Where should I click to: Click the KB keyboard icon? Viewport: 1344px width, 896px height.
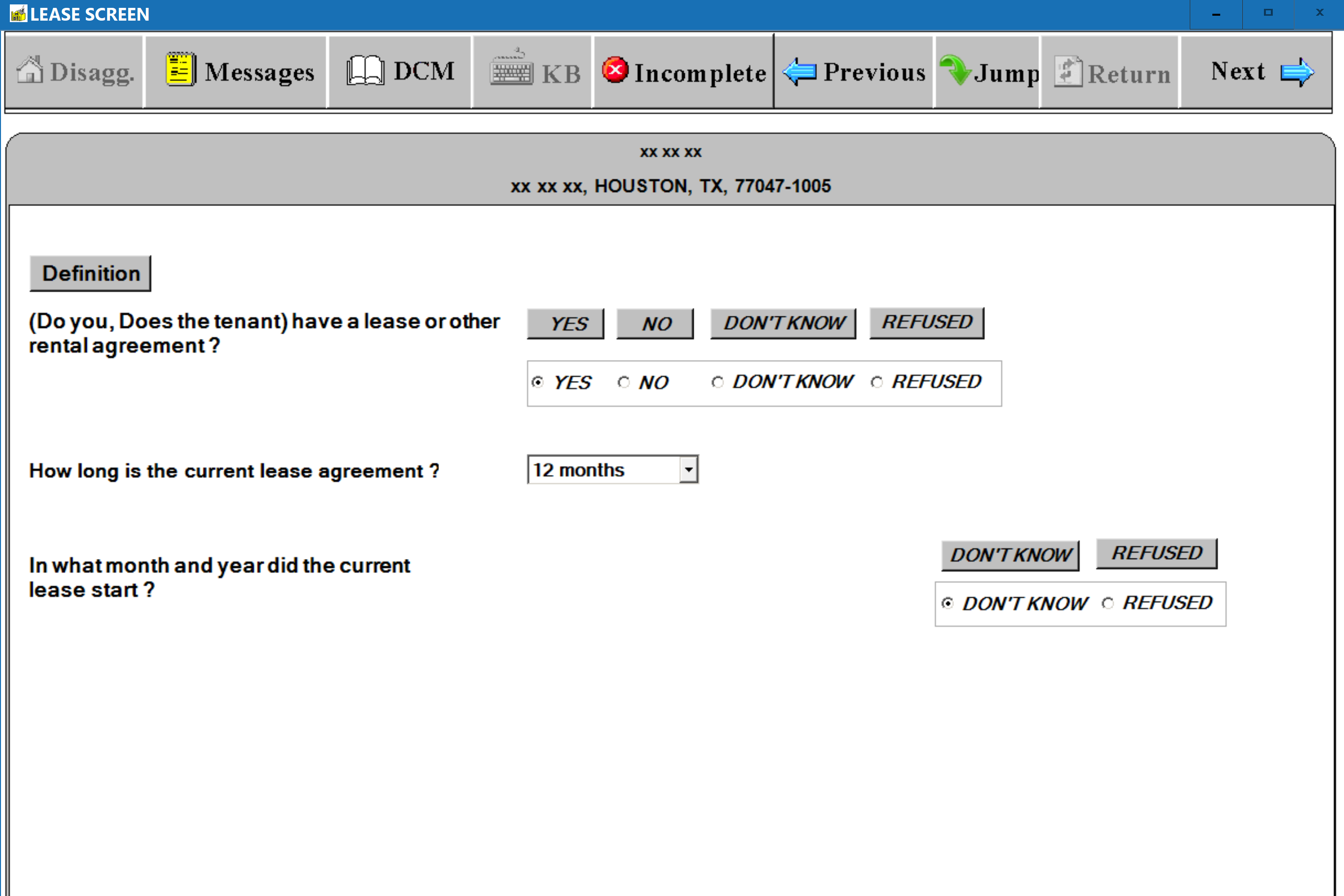click(511, 70)
